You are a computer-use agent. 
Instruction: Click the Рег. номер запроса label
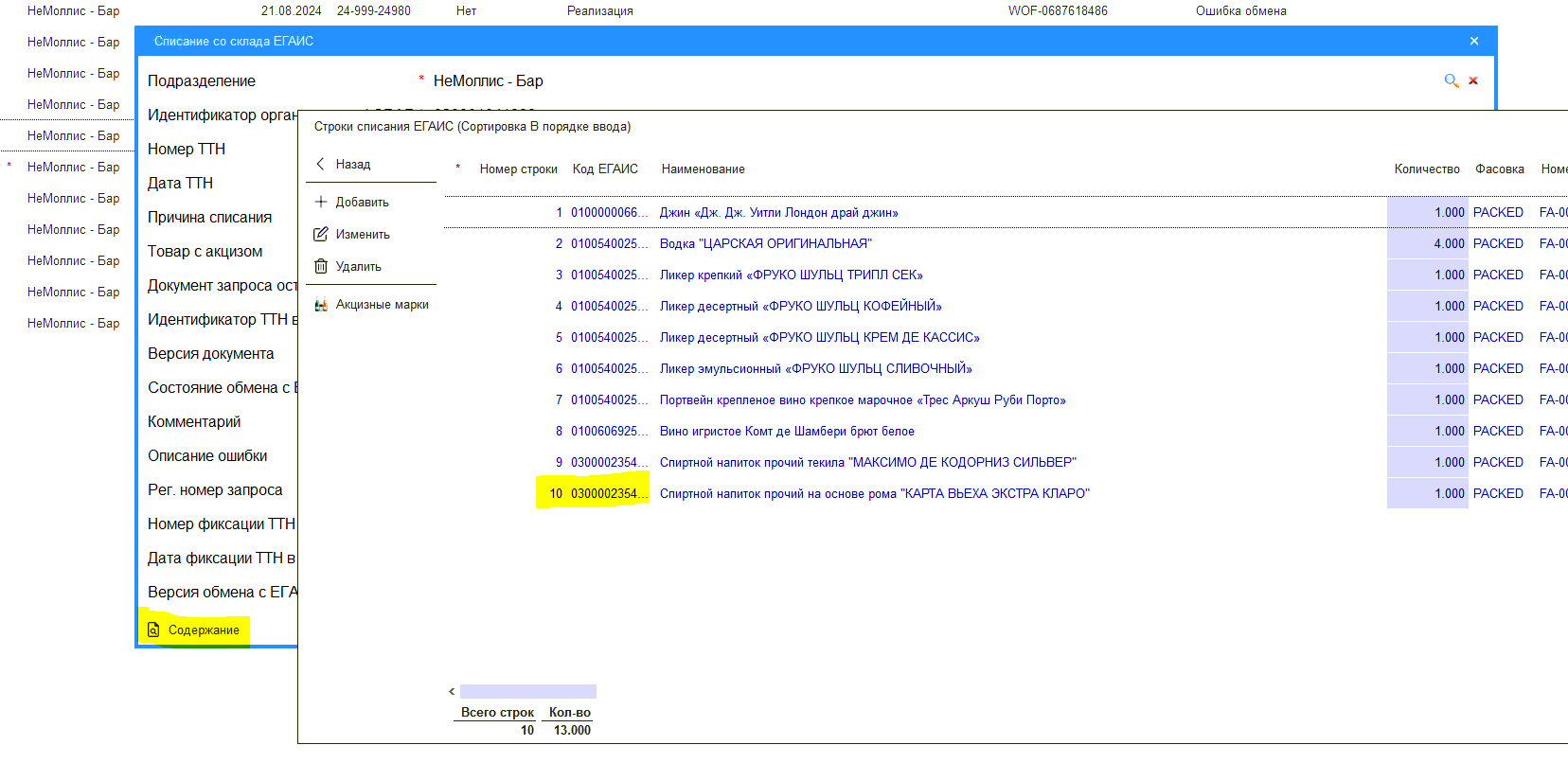click(215, 490)
